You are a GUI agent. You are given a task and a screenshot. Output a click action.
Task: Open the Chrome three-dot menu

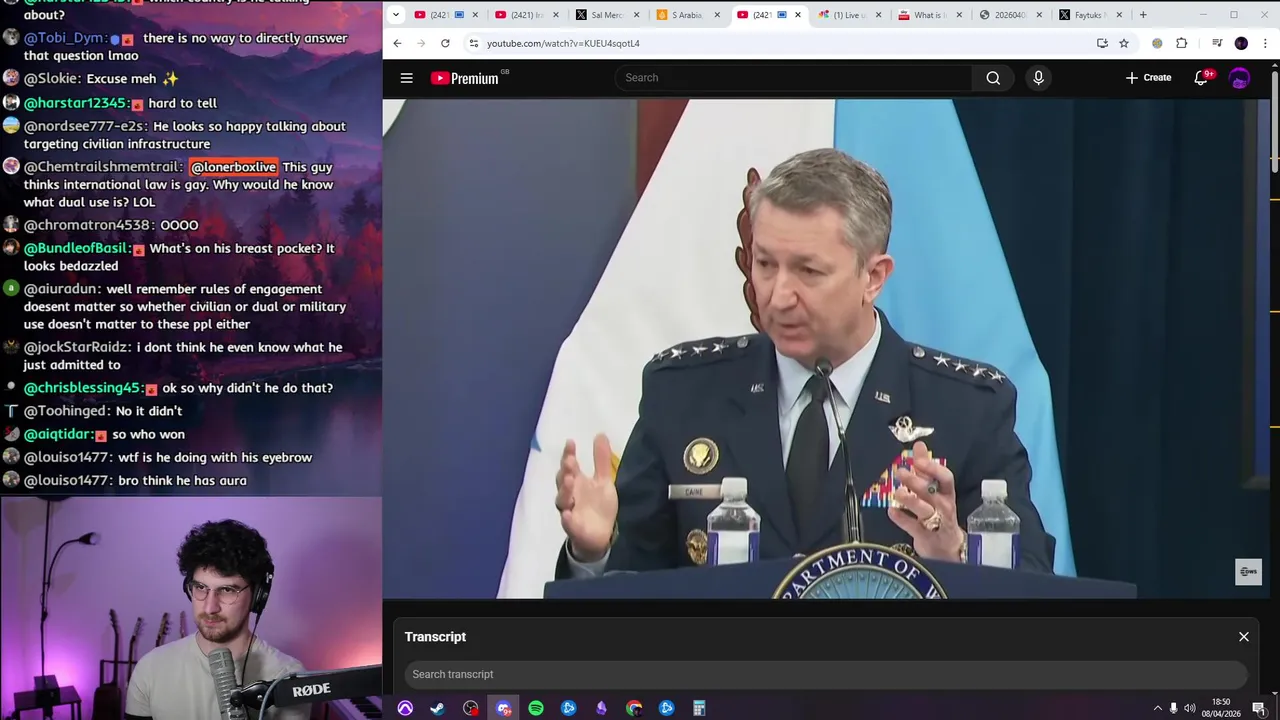click(1265, 43)
